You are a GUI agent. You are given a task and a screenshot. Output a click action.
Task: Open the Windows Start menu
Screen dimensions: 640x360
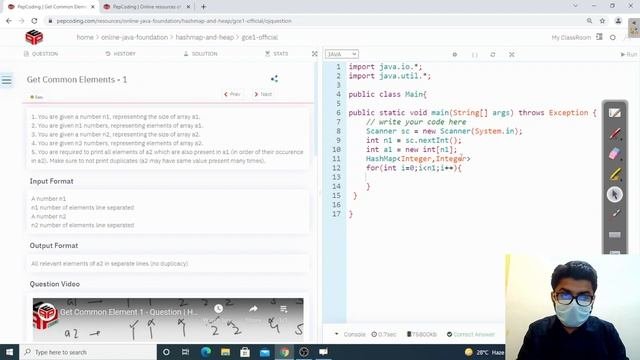tap(9, 352)
